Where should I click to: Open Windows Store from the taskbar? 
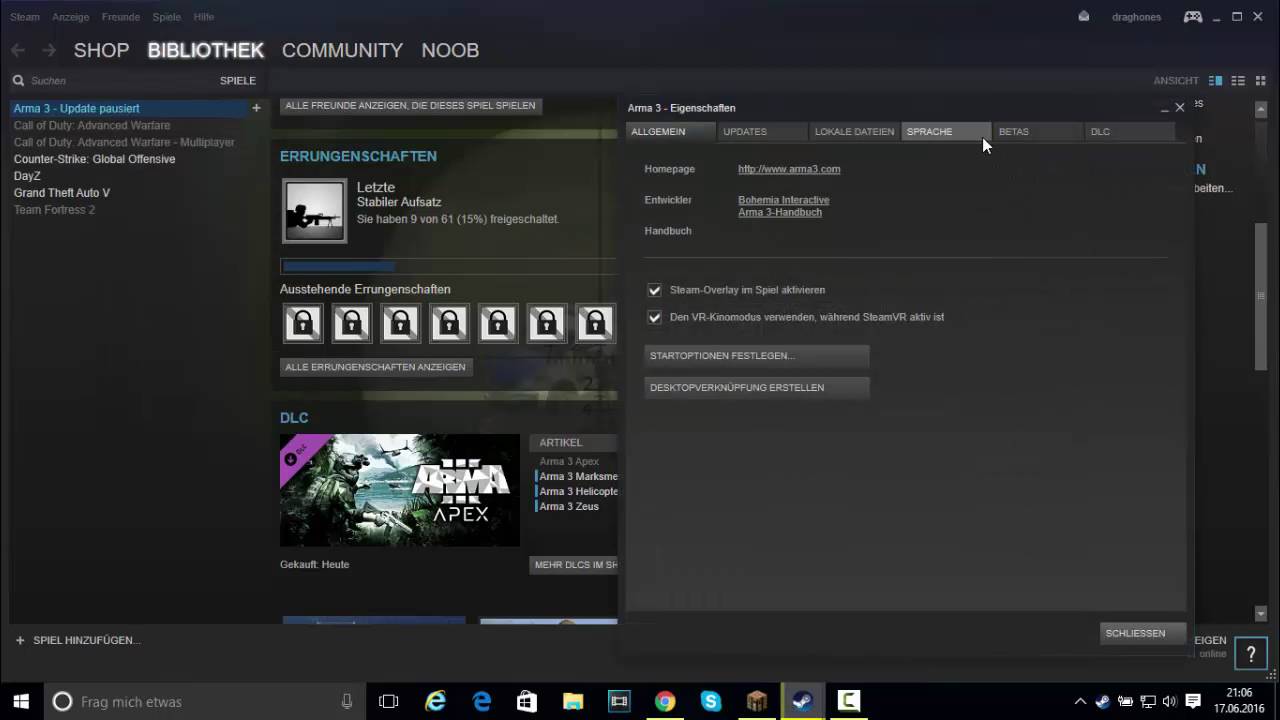tap(527, 702)
